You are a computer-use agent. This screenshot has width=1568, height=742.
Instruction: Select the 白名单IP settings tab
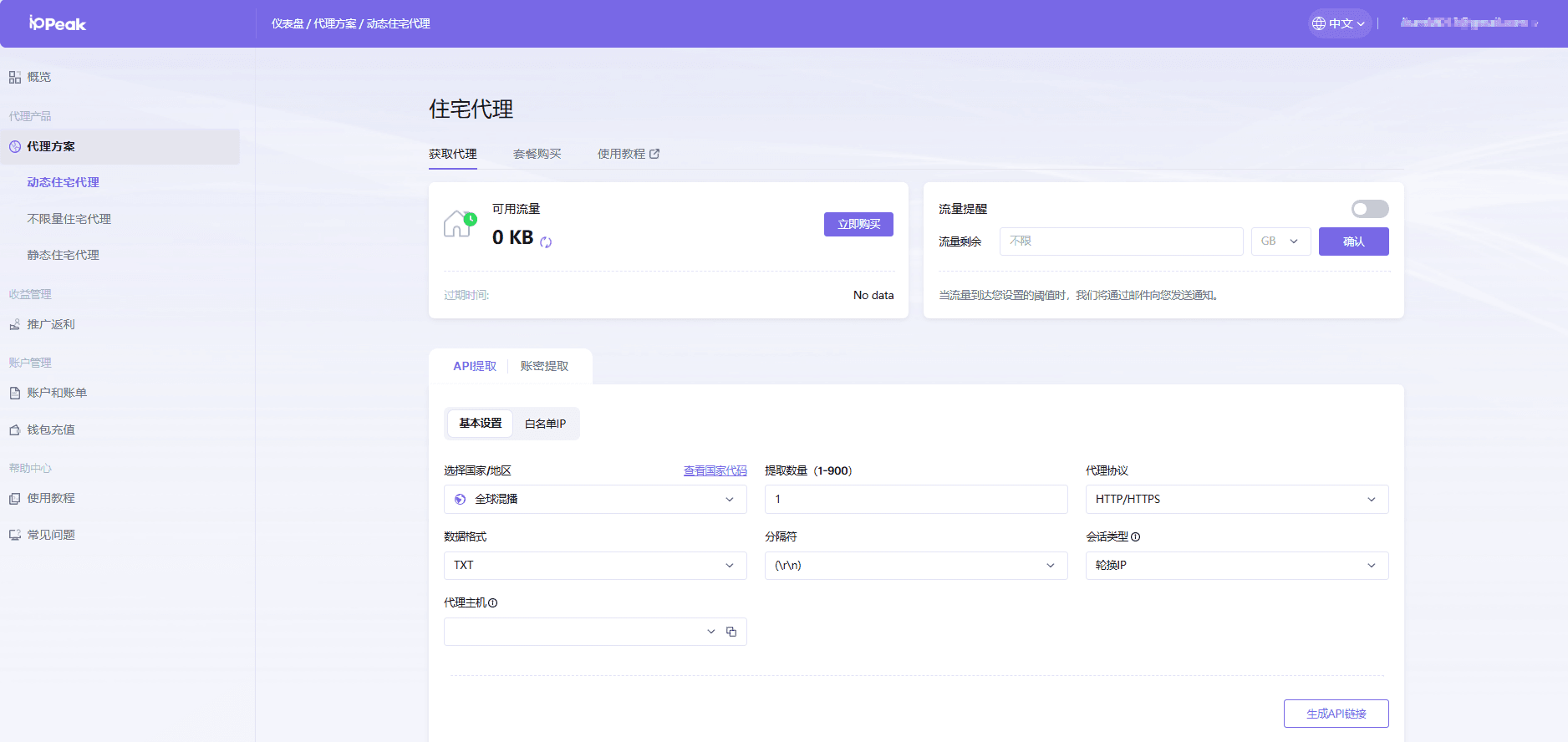[545, 424]
